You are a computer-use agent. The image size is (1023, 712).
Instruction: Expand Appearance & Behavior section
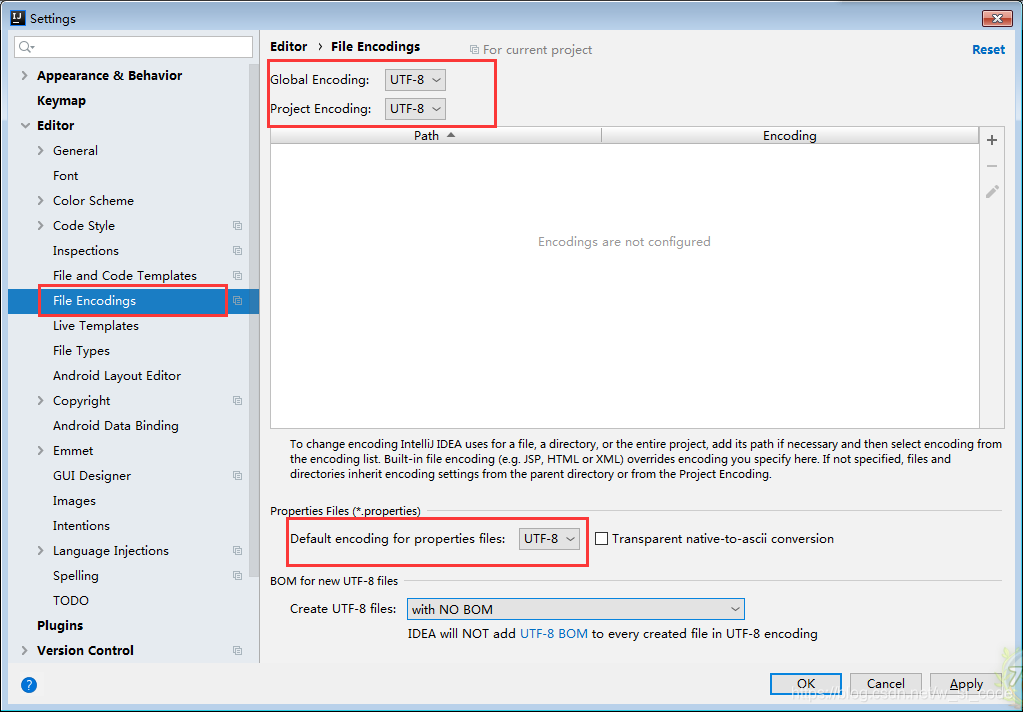click(25, 76)
